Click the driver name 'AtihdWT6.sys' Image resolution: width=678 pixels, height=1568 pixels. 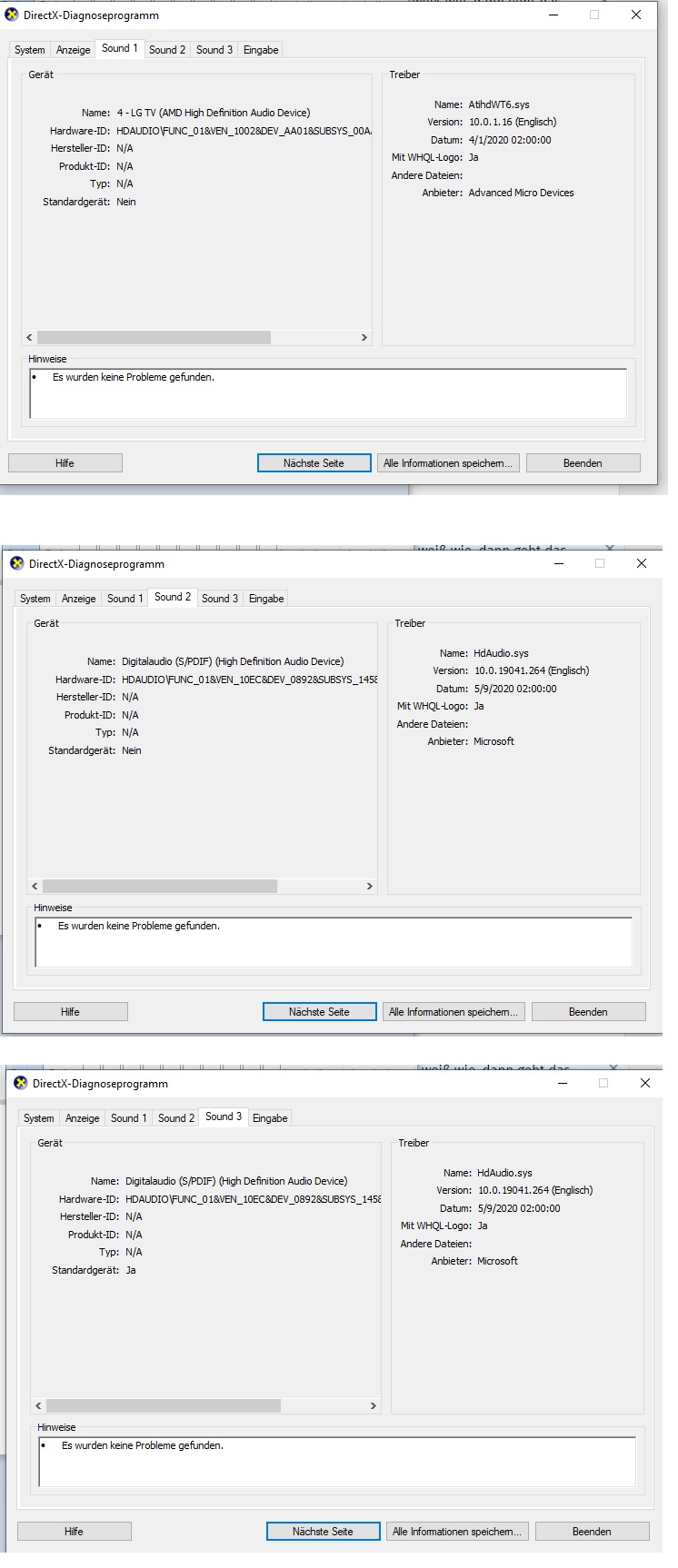tap(499, 105)
